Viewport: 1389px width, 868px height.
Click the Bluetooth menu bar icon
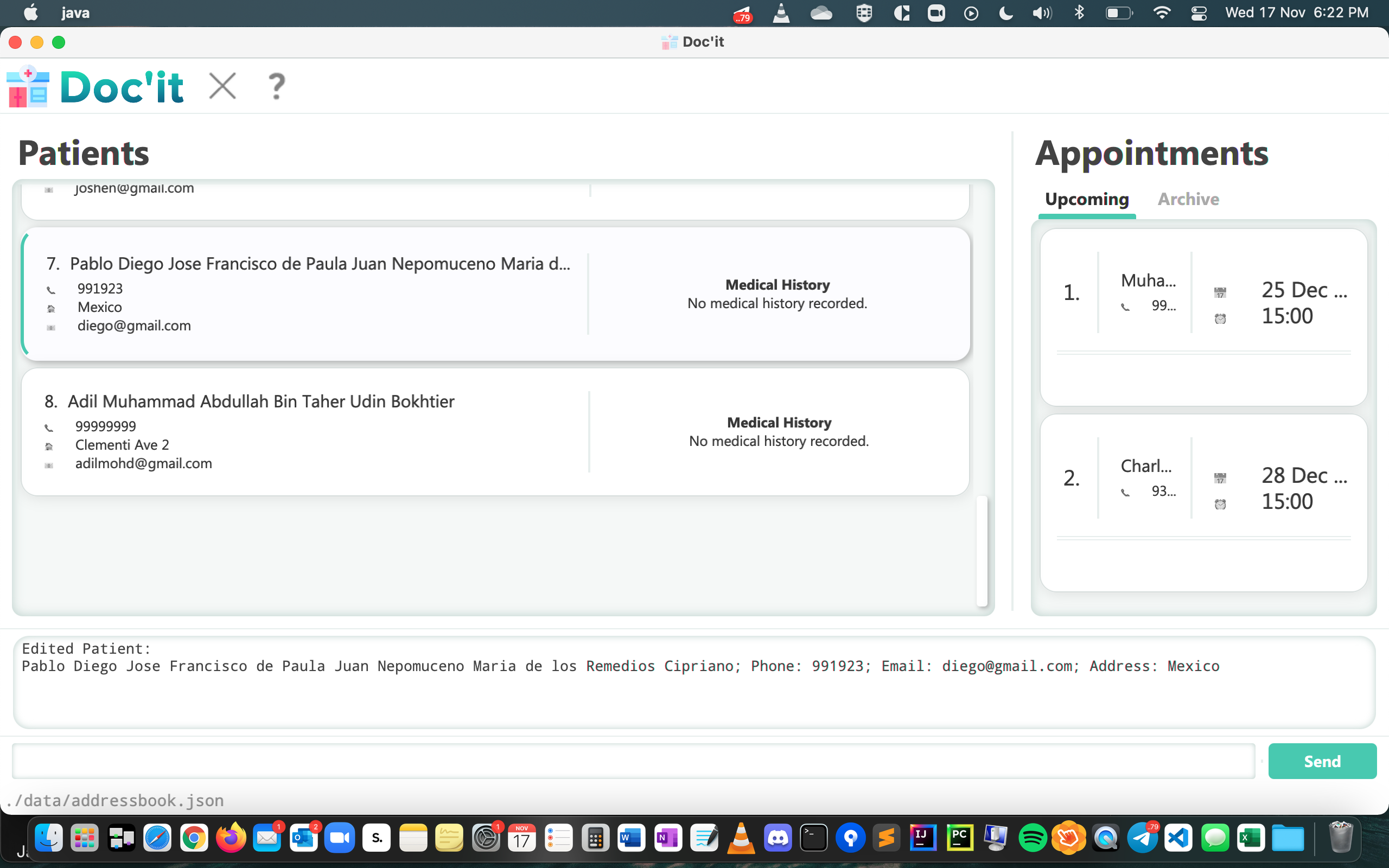click(x=1079, y=12)
